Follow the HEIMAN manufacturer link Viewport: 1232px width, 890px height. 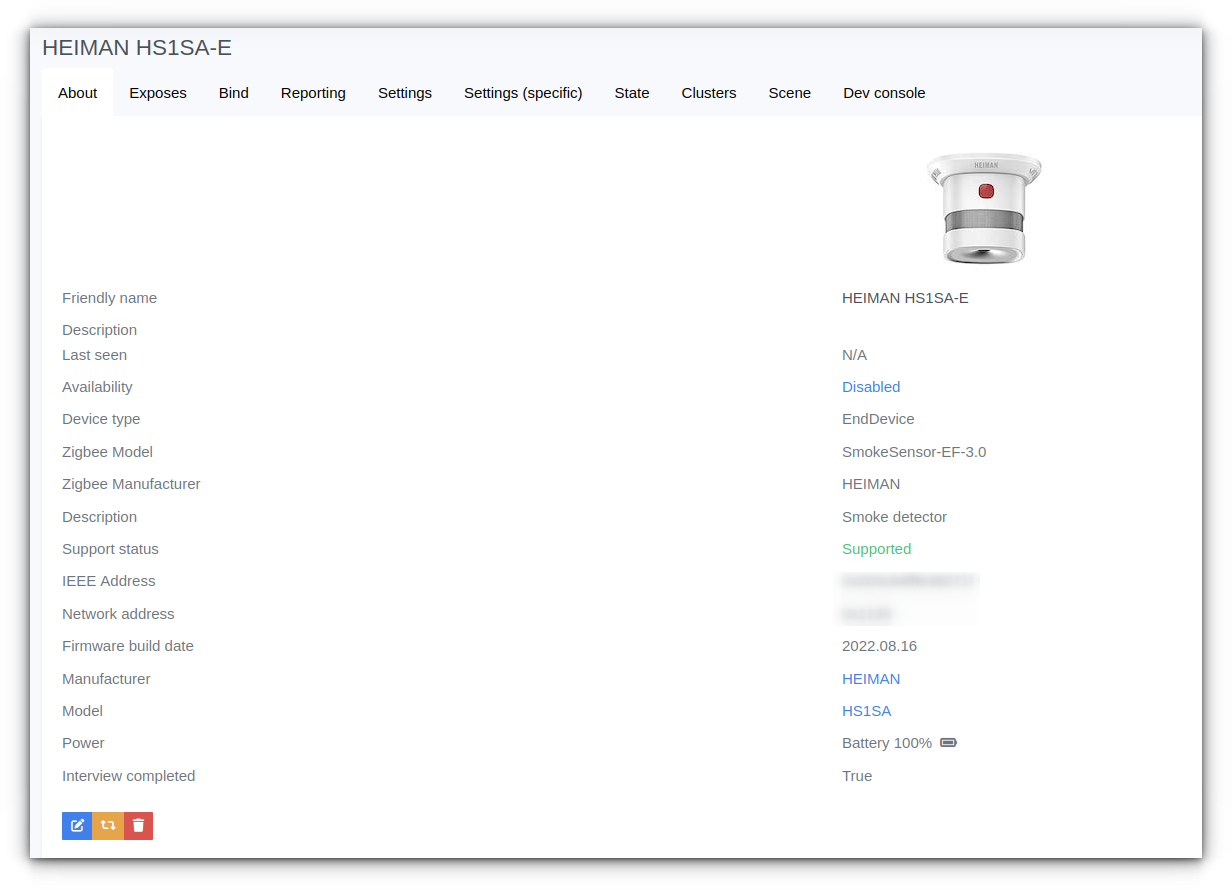click(871, 679)
